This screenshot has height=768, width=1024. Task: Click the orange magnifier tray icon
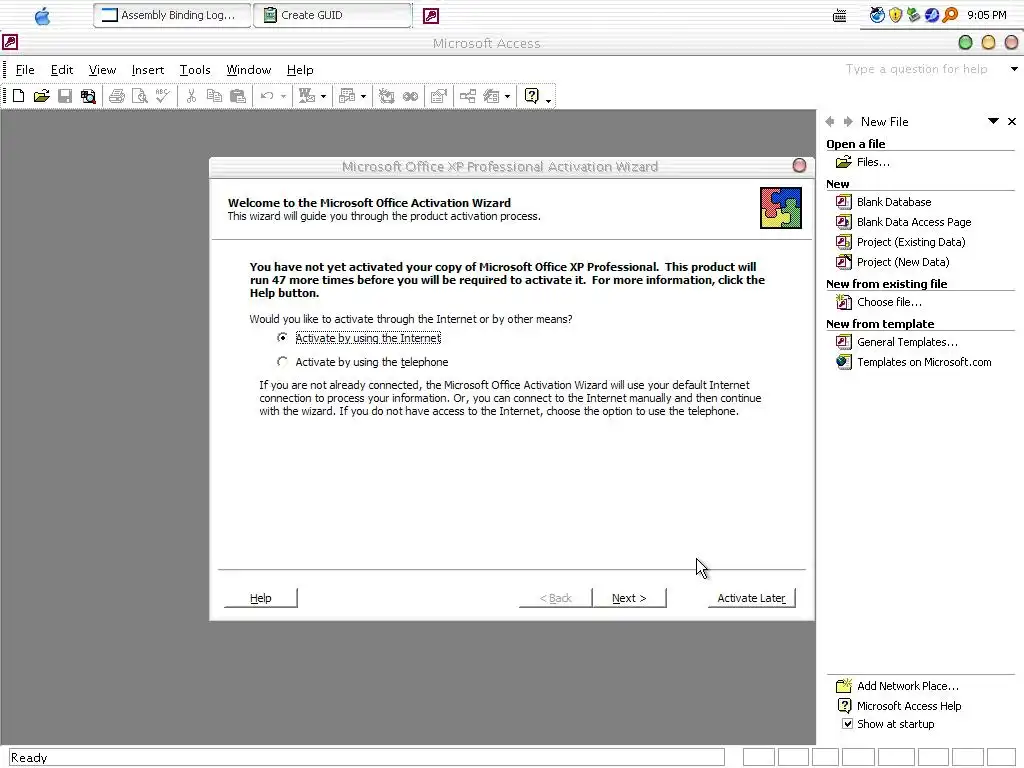click(x=950, y=15)
